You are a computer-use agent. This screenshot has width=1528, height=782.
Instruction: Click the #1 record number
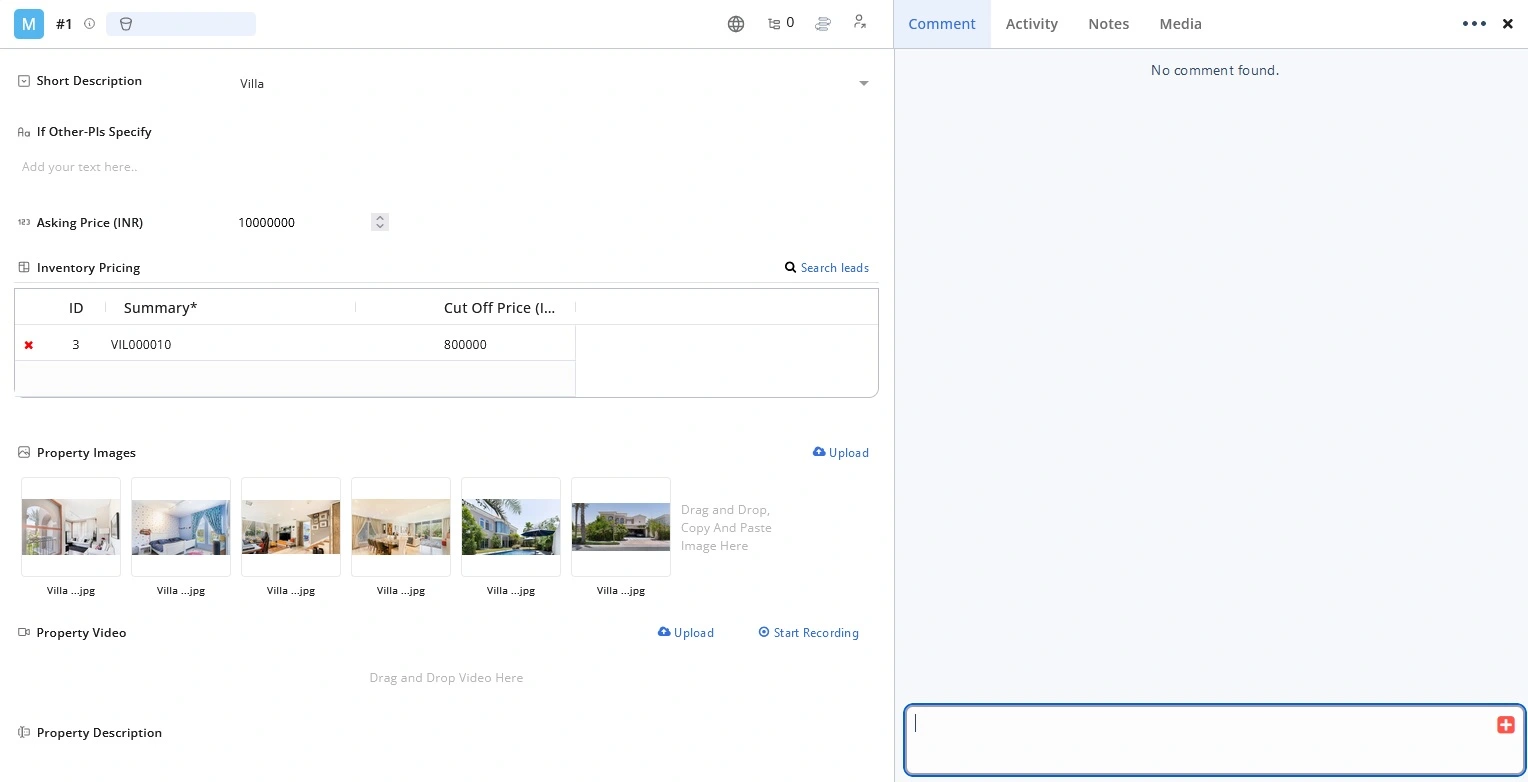coord(64,24)
